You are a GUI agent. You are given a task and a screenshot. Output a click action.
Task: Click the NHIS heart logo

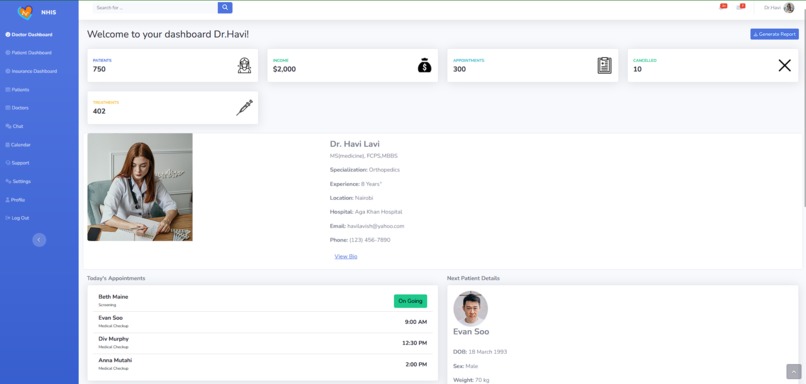[x=24, y=12]
